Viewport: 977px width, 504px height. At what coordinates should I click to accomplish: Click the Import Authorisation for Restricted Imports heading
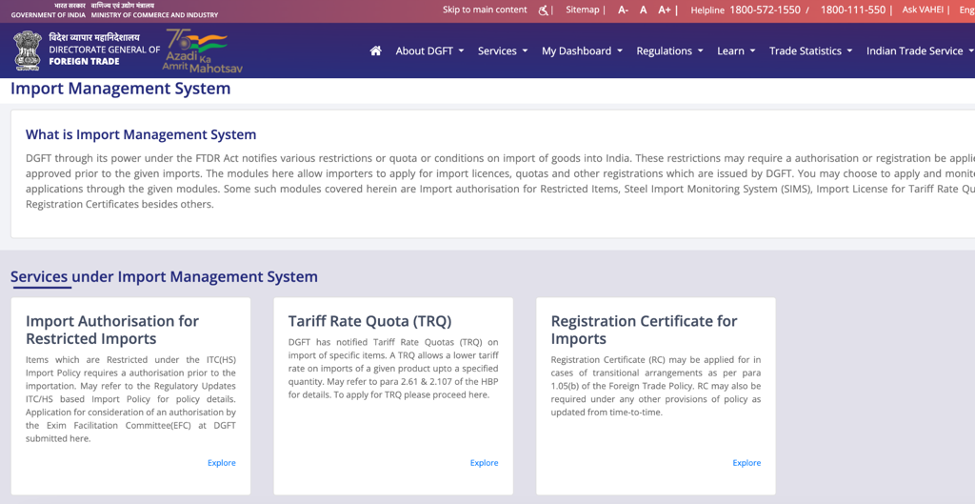point(112,330)
